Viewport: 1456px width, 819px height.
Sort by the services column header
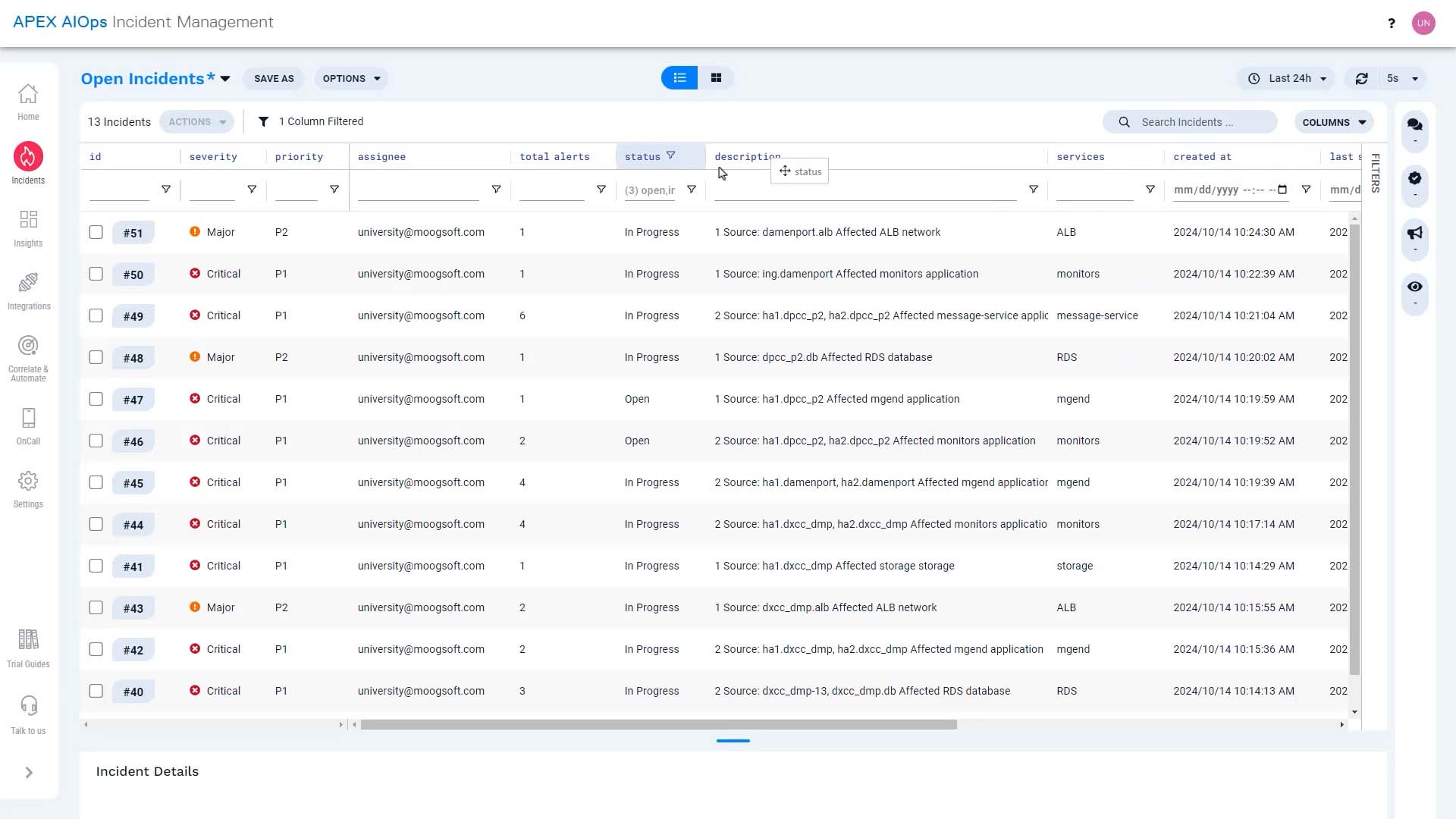click(1080, 157)
